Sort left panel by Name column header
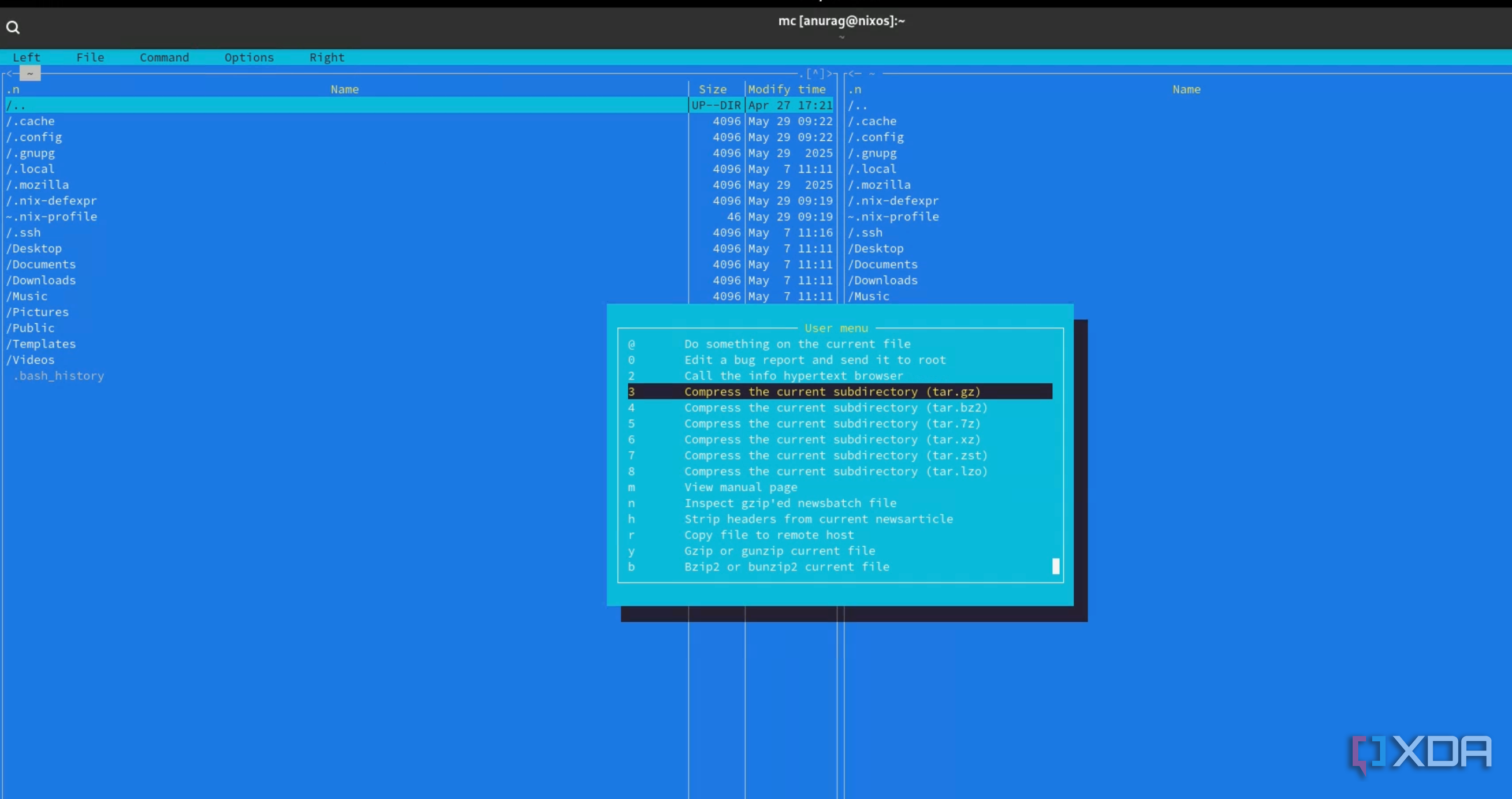This screenshot has height=799, width=1512. coord(345,89)
